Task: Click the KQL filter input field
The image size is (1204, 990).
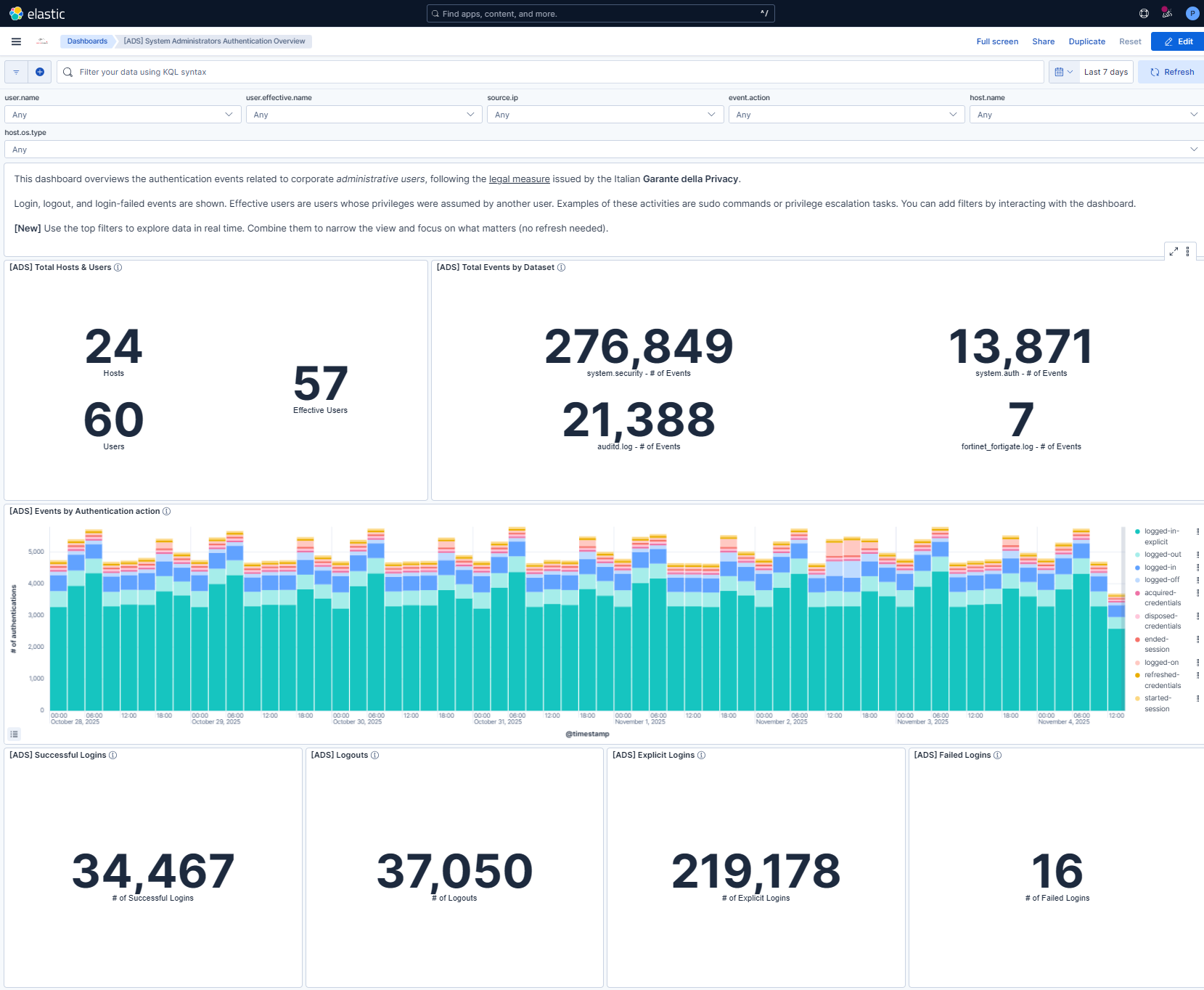Action: [290, 72]
